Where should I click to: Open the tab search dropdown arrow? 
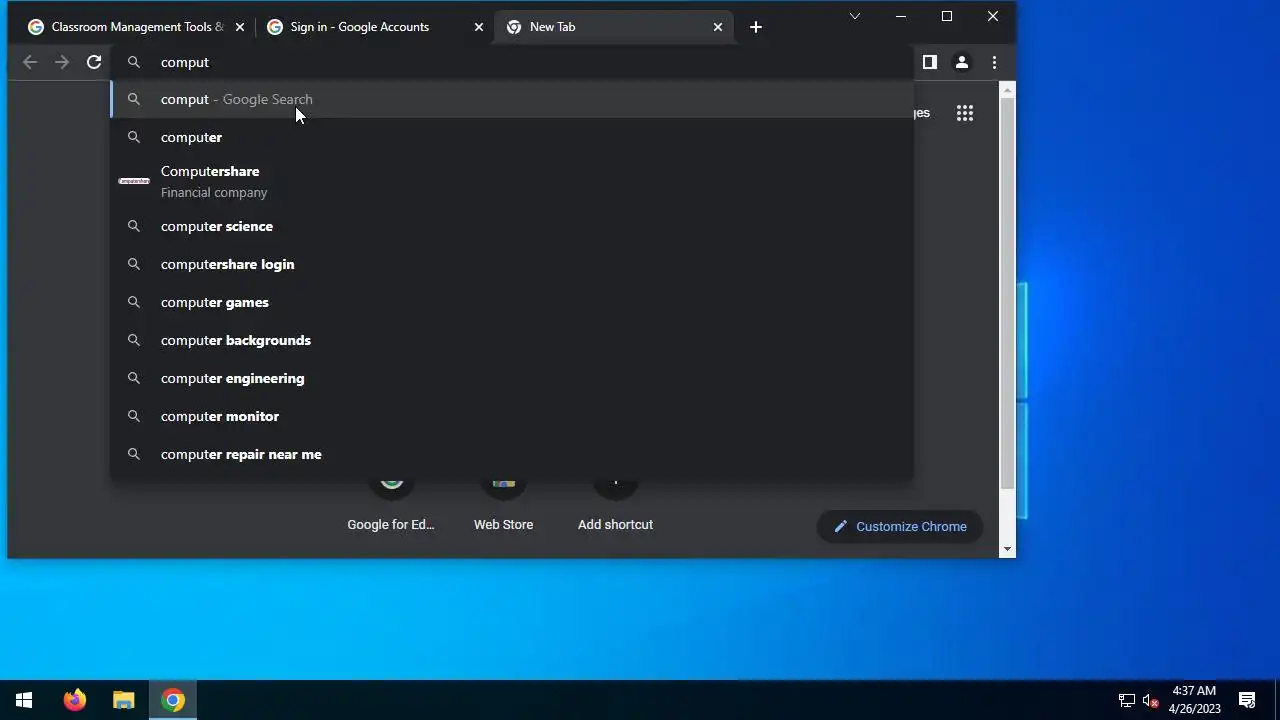pos(855,16)
